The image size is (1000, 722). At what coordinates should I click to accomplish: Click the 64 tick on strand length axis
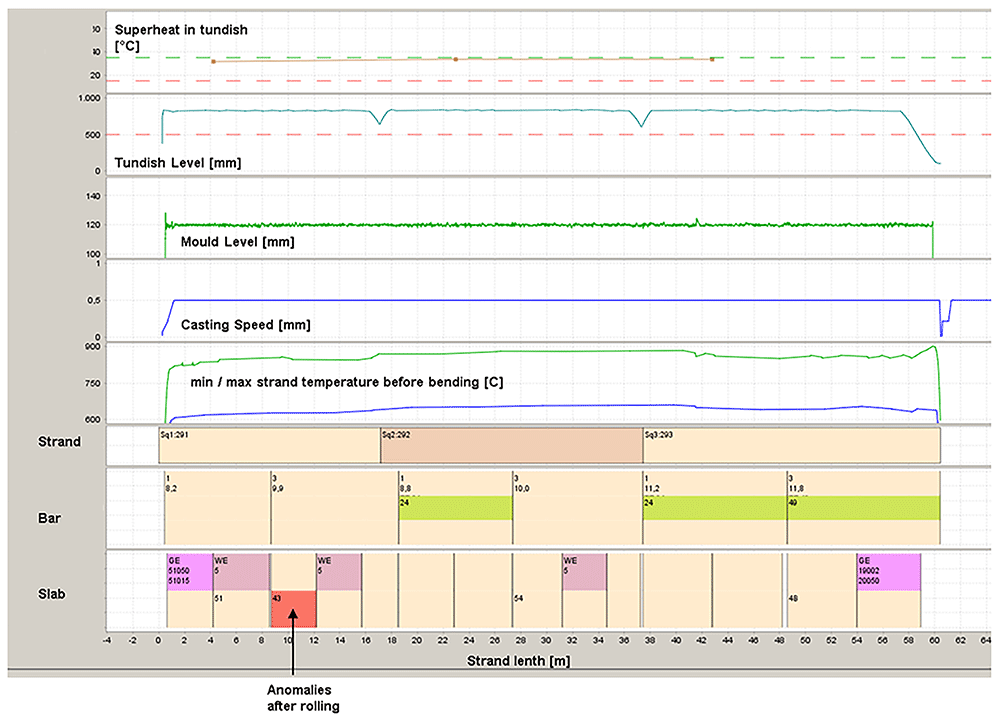point(986,640)
